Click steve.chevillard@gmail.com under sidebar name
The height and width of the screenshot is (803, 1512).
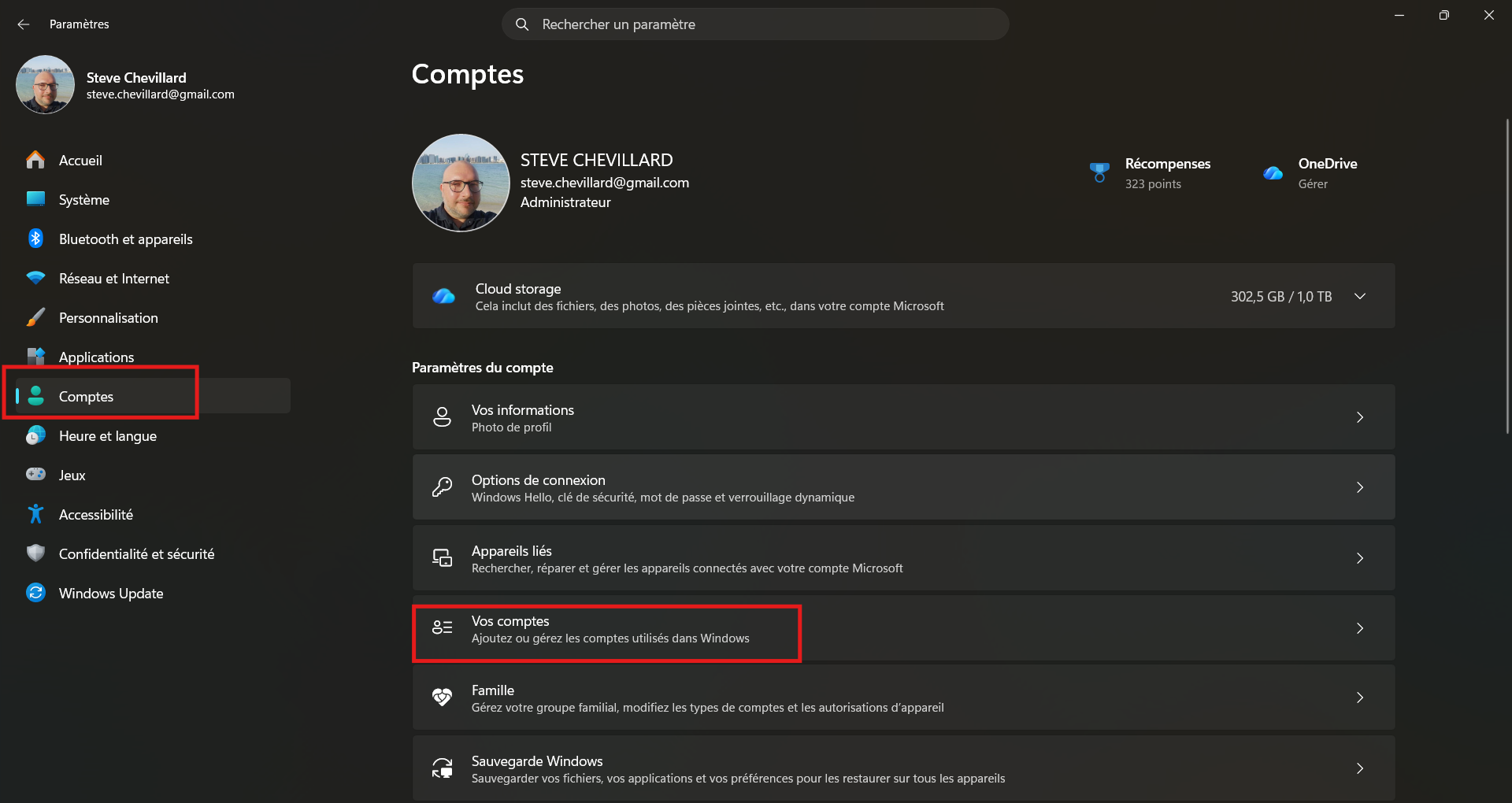click(161, 94)
